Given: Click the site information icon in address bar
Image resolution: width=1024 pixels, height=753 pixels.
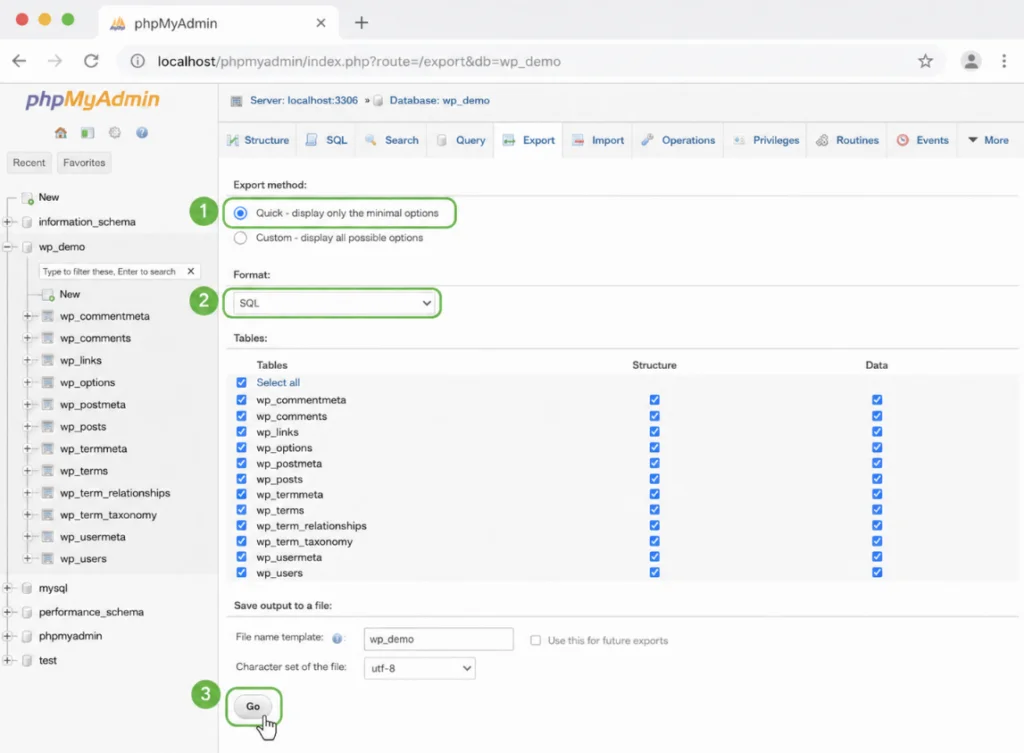Looking at the screenshot, I should point(137,61).
